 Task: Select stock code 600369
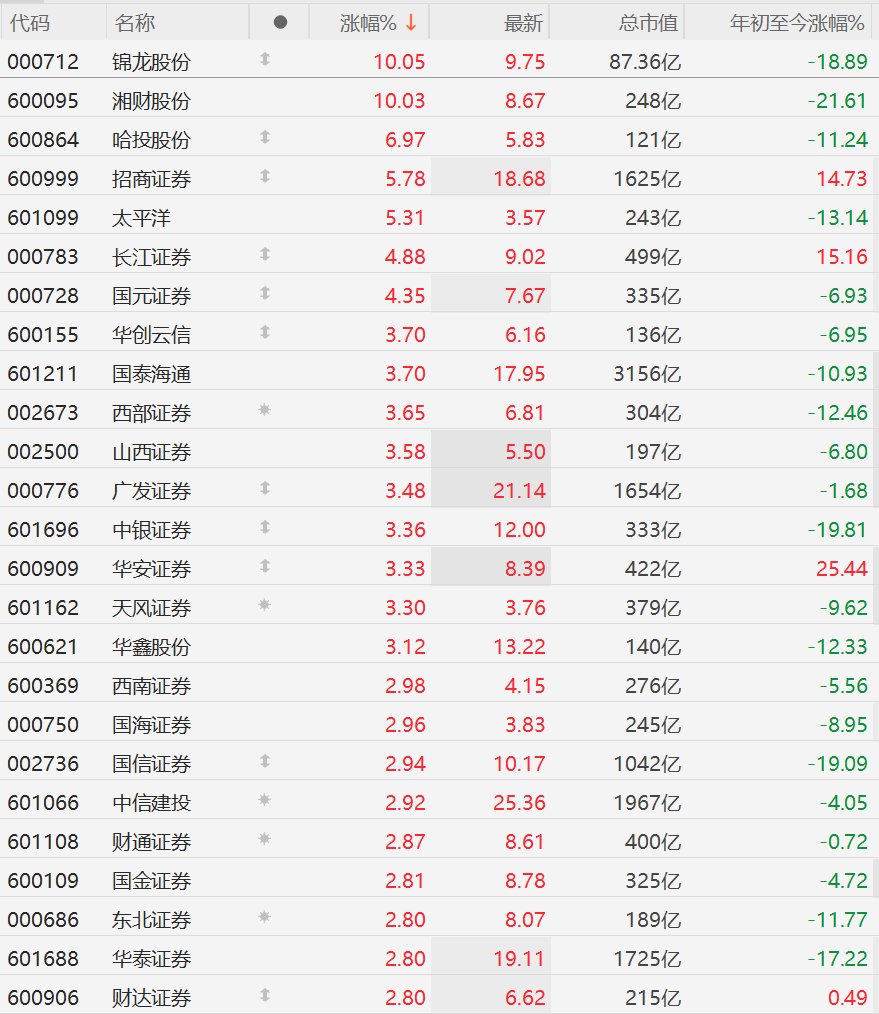tap(43, 685)
